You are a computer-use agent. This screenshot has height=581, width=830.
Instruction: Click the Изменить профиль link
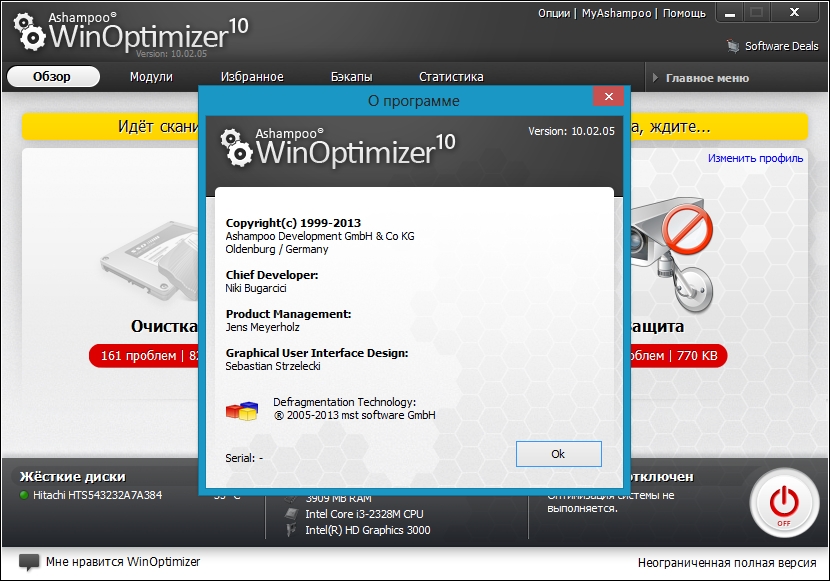point(755,158)
